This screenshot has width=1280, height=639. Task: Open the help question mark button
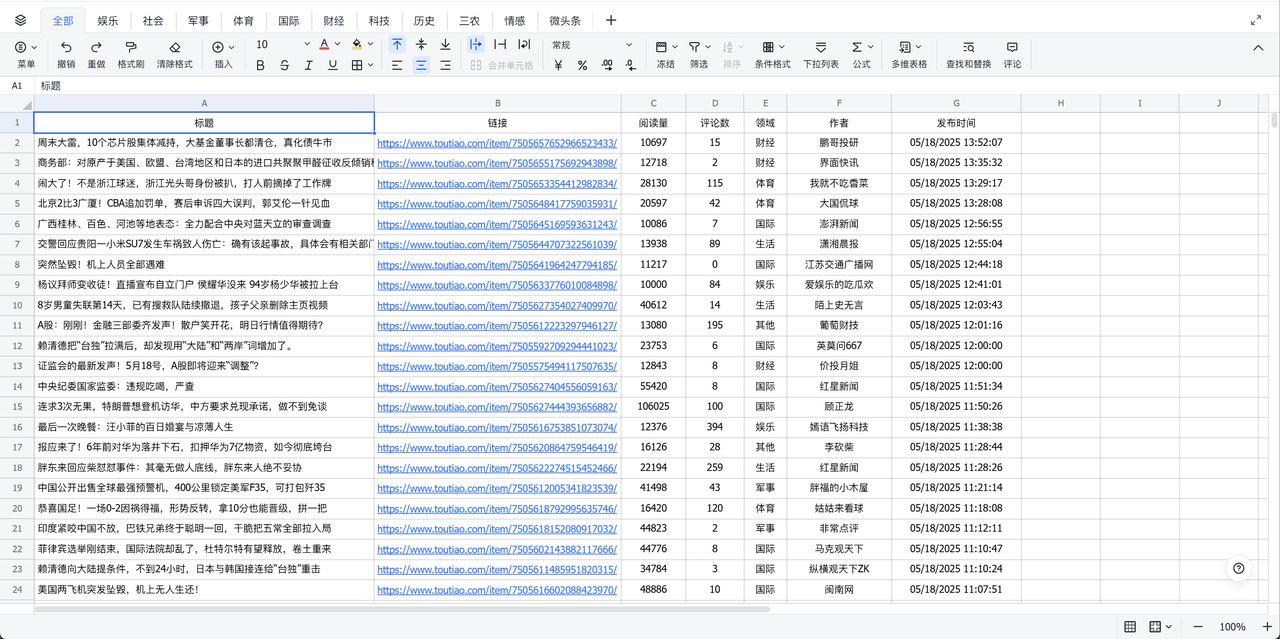[x=1239, y=568]
